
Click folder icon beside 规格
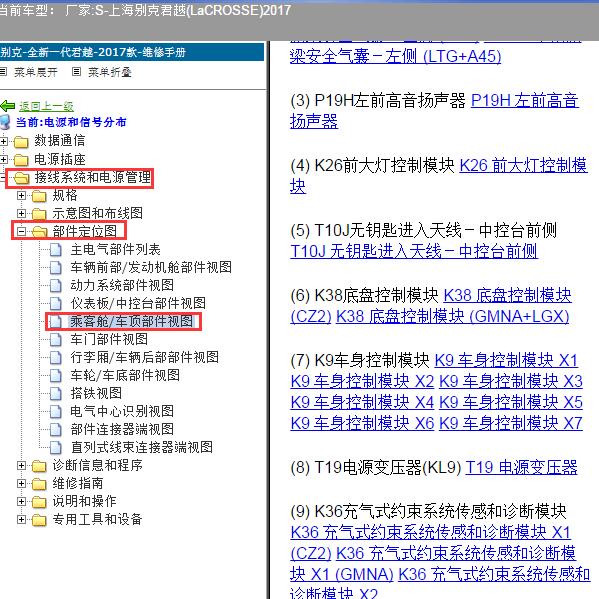point(39,196)
